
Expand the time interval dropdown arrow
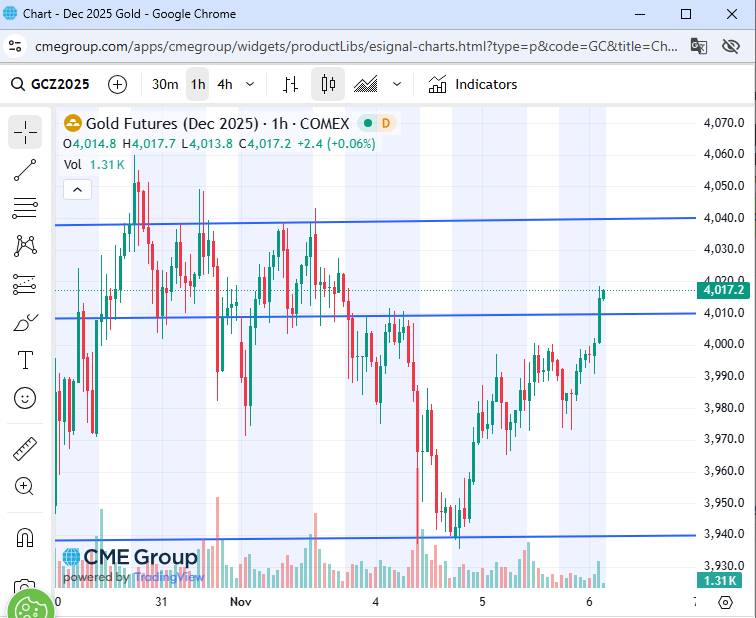click(250, 84)
